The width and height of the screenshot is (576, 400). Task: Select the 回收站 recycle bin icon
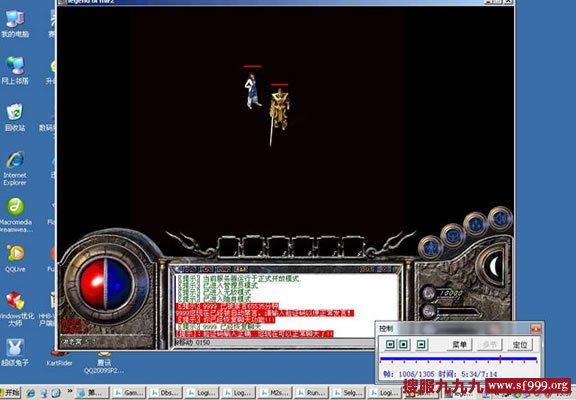[15, 118]
